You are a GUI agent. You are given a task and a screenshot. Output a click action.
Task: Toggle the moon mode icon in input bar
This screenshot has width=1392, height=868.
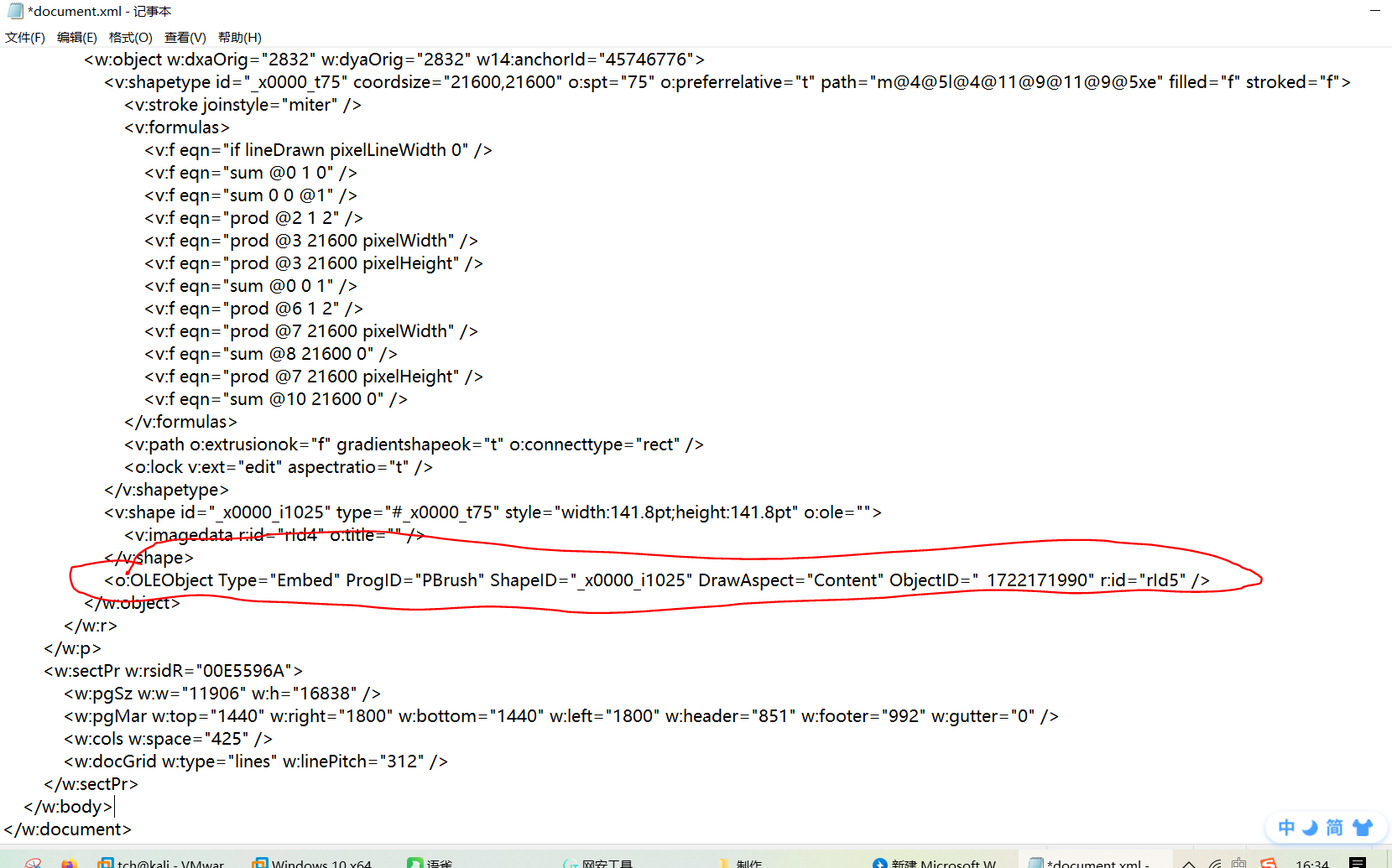[x=1310, y=828]
